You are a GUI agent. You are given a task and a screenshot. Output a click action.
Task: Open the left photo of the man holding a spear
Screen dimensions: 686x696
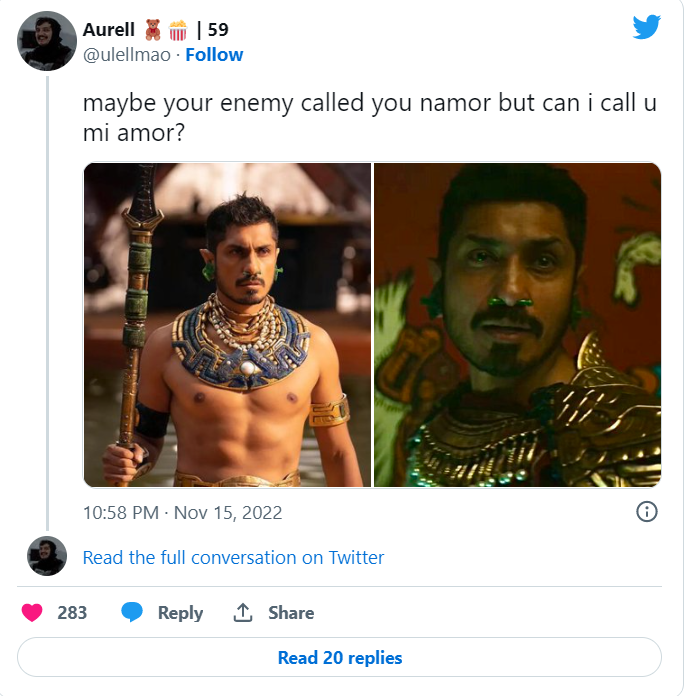227,325
